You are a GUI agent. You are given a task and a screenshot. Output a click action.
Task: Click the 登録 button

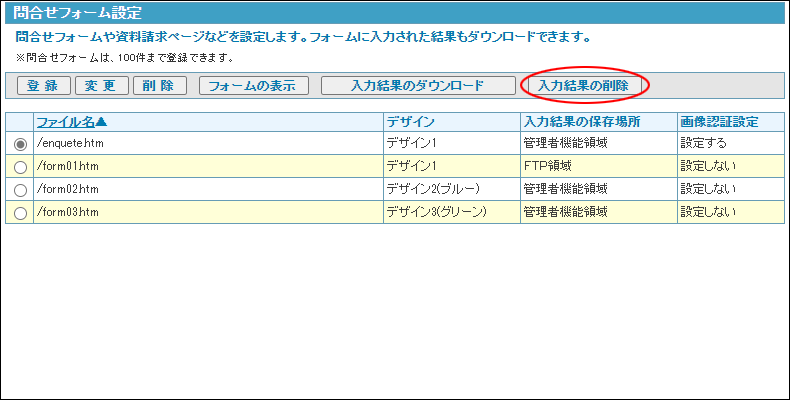[43, 86]
